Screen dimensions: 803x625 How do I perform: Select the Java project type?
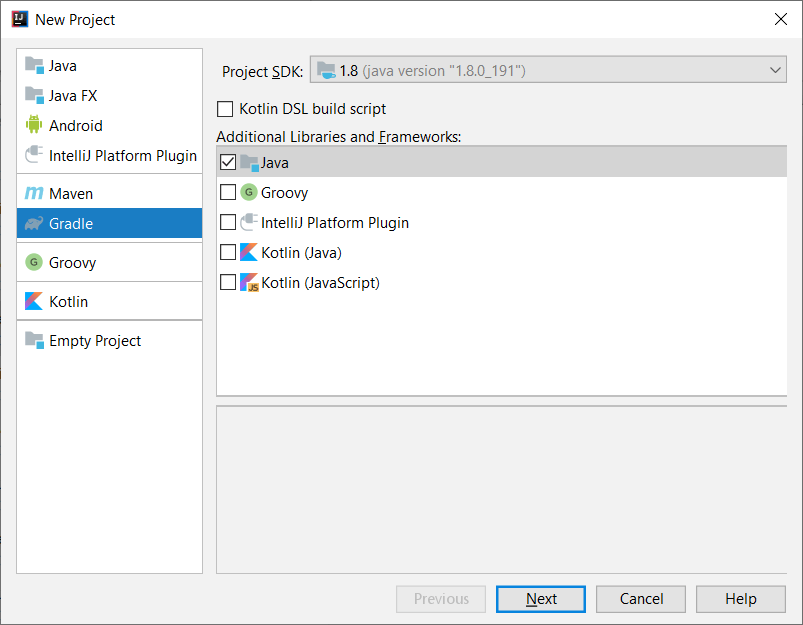tap(110, 66)
